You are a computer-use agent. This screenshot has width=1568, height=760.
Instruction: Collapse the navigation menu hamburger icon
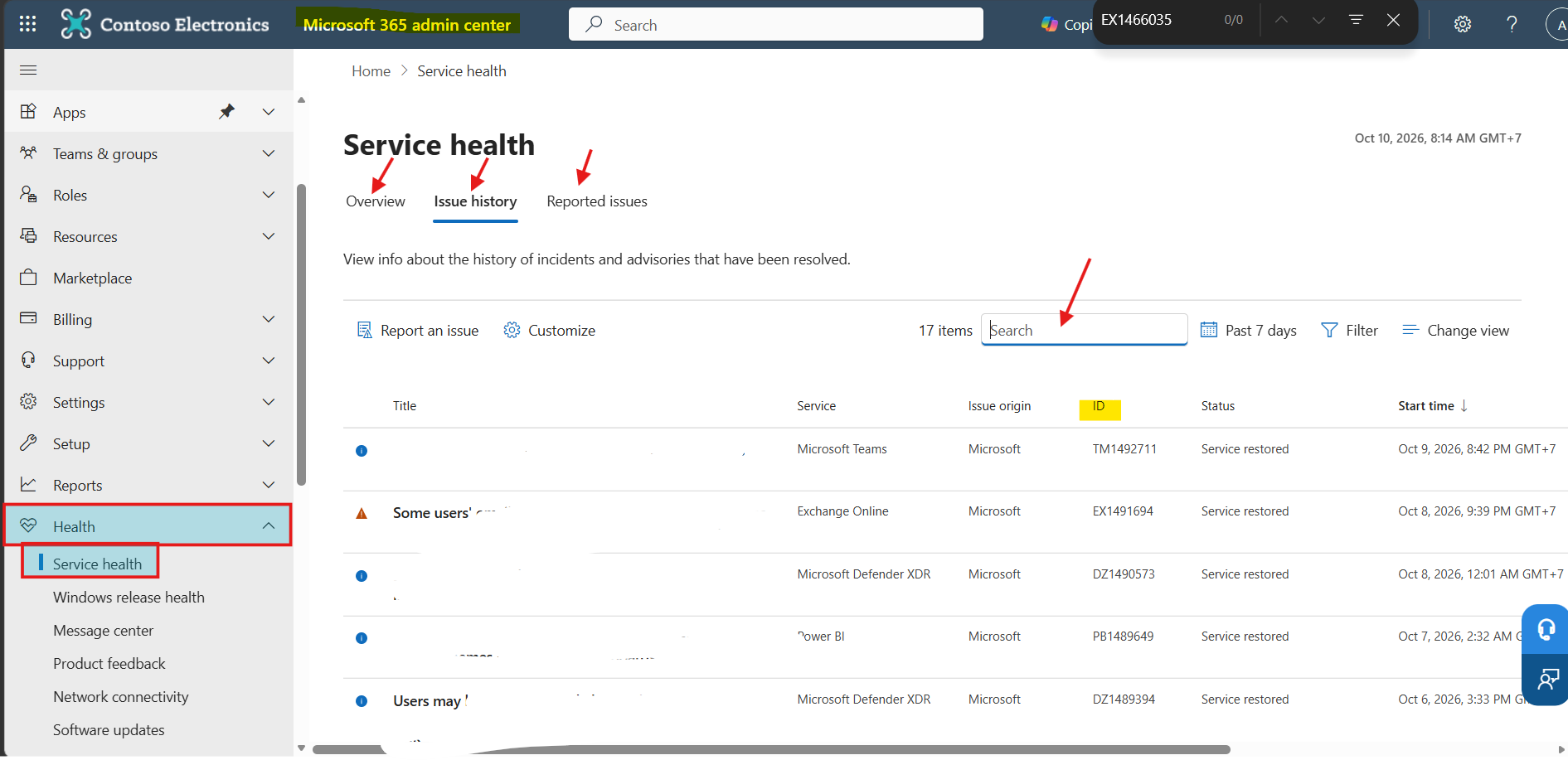[x=28, y=70]
